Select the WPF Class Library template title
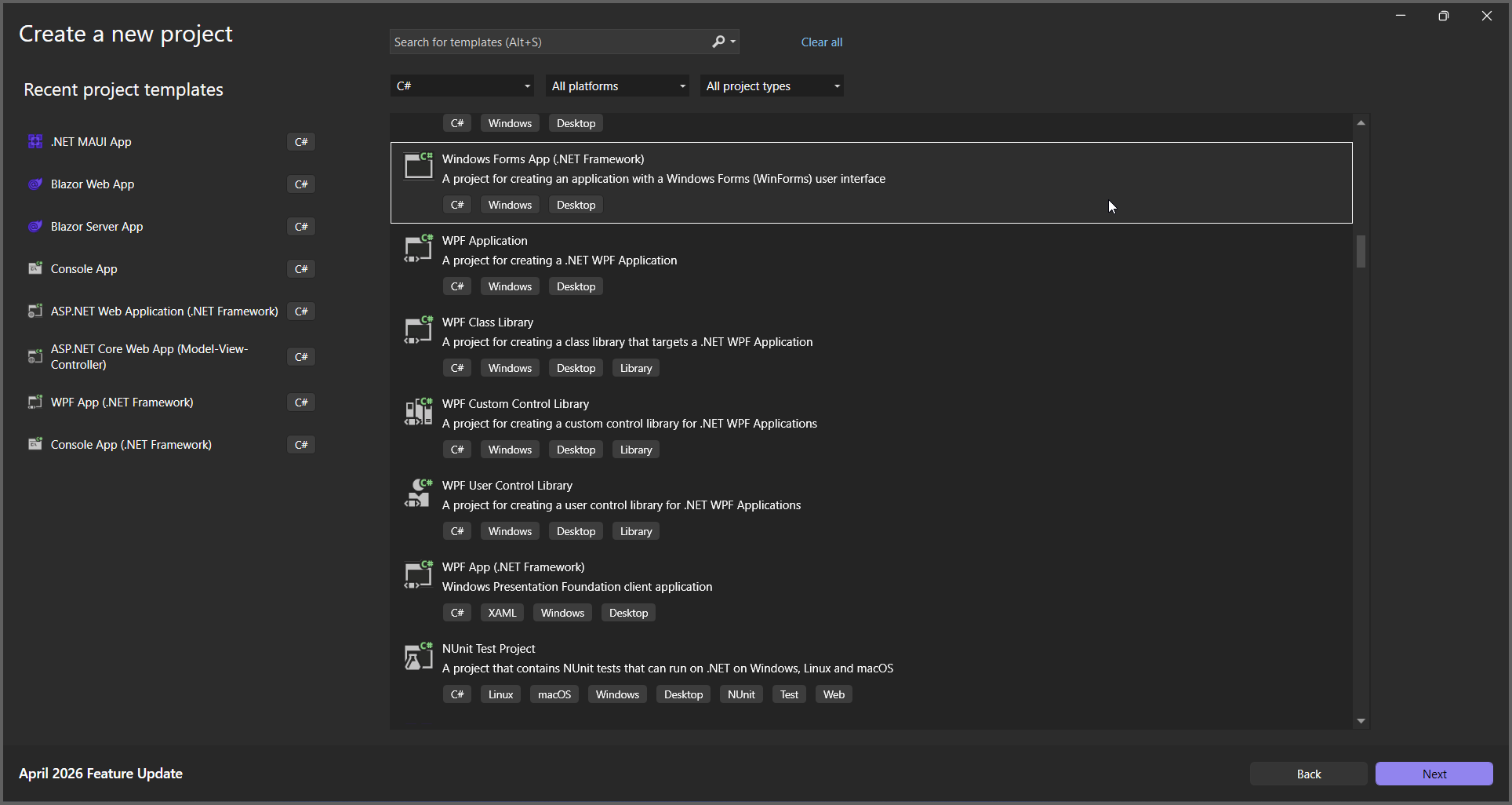The height and width of the screenshot is (805, 1512). (488, 322)
